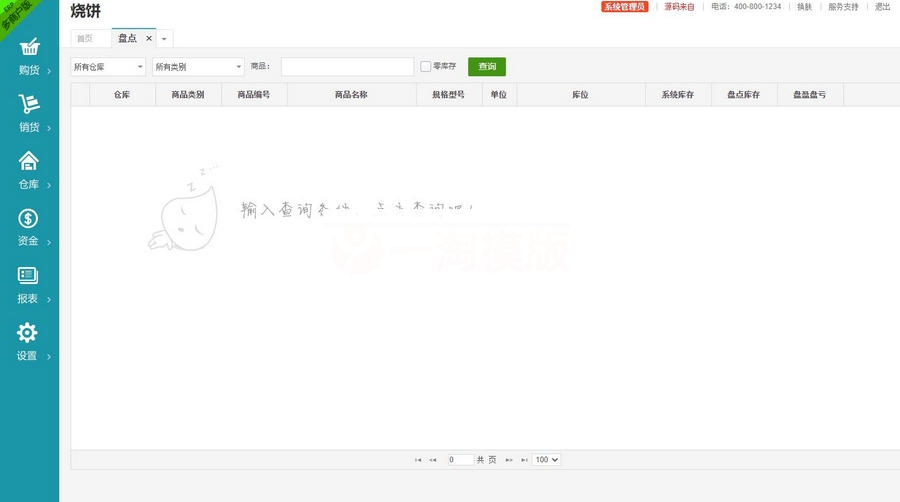This screenshot has width=900, height=502.
Task: Open the rows-per-page 100 dropdown
Action: pos(546,460)
